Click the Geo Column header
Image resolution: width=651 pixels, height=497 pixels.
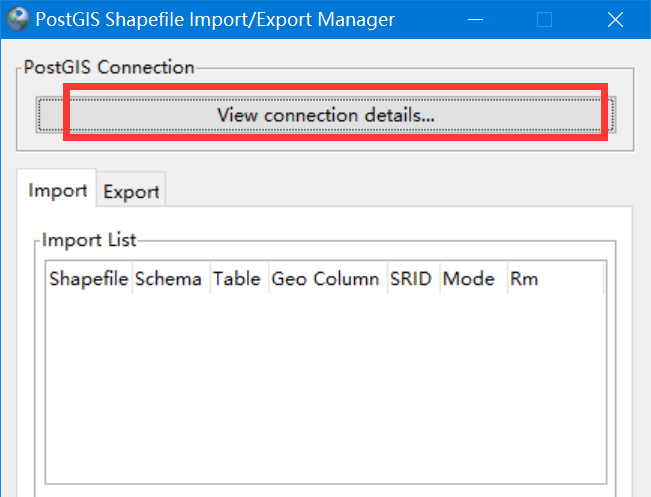coord(325,279)
